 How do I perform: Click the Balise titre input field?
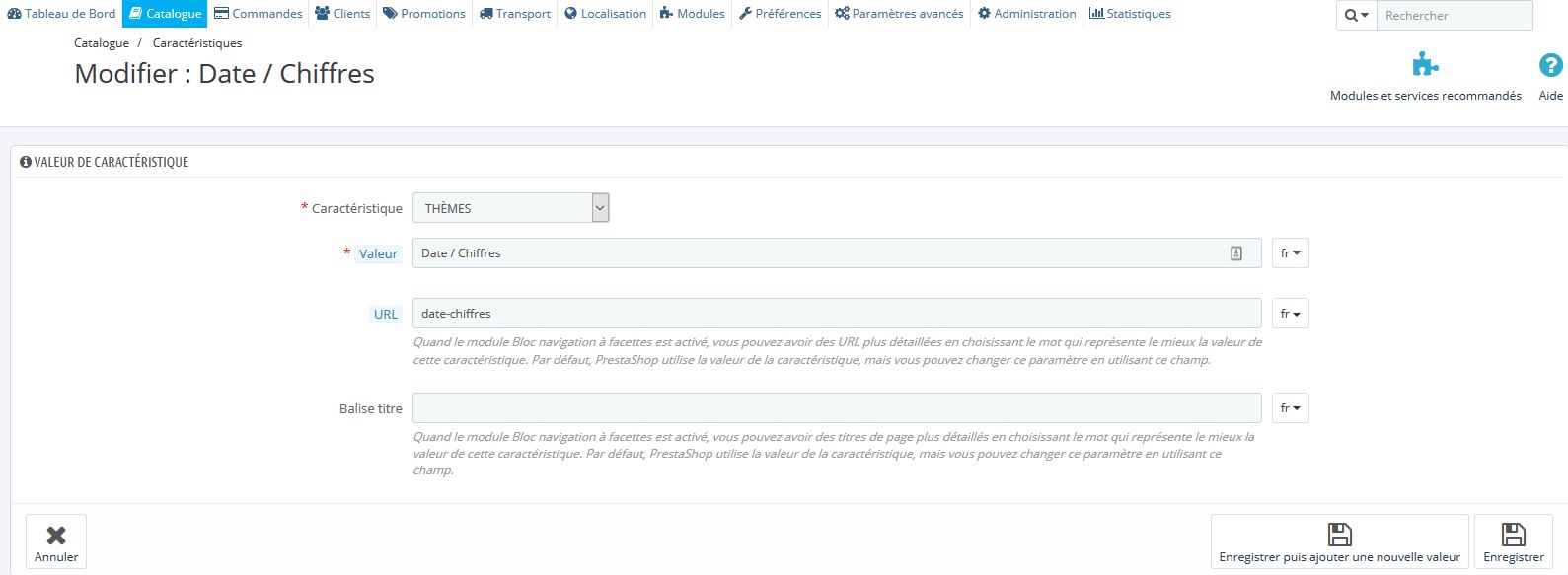[837, 408]
